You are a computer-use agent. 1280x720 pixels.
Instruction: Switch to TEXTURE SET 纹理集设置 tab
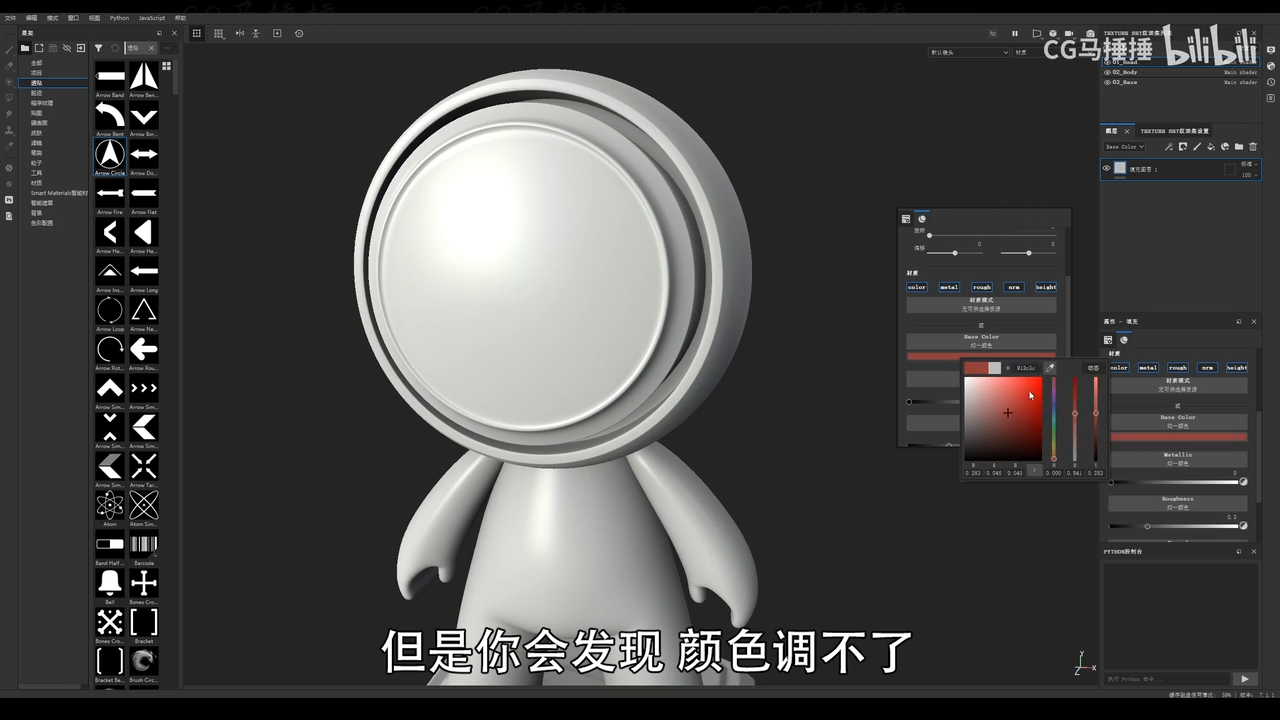tap(1174, 131)
